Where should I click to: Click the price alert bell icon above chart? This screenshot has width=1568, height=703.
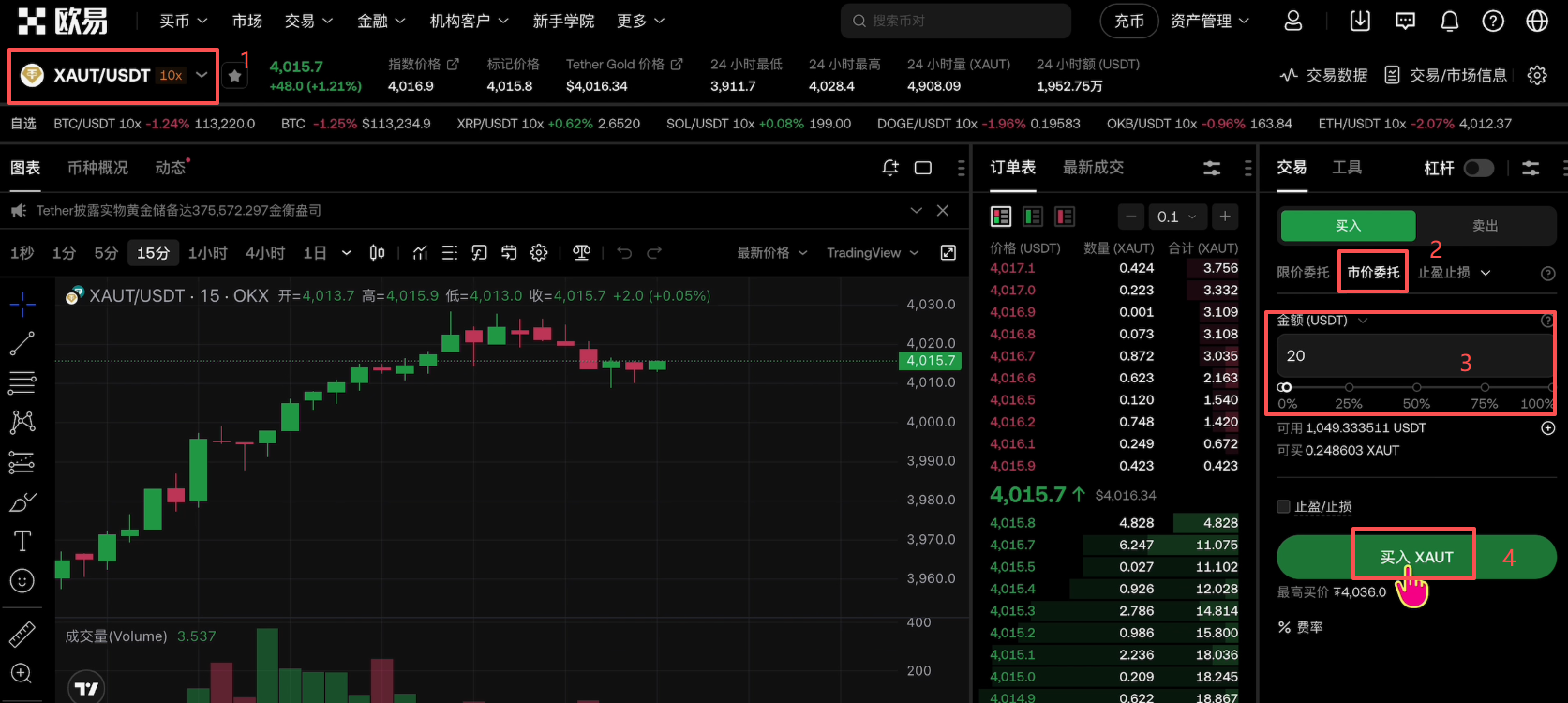pos(890,168)
